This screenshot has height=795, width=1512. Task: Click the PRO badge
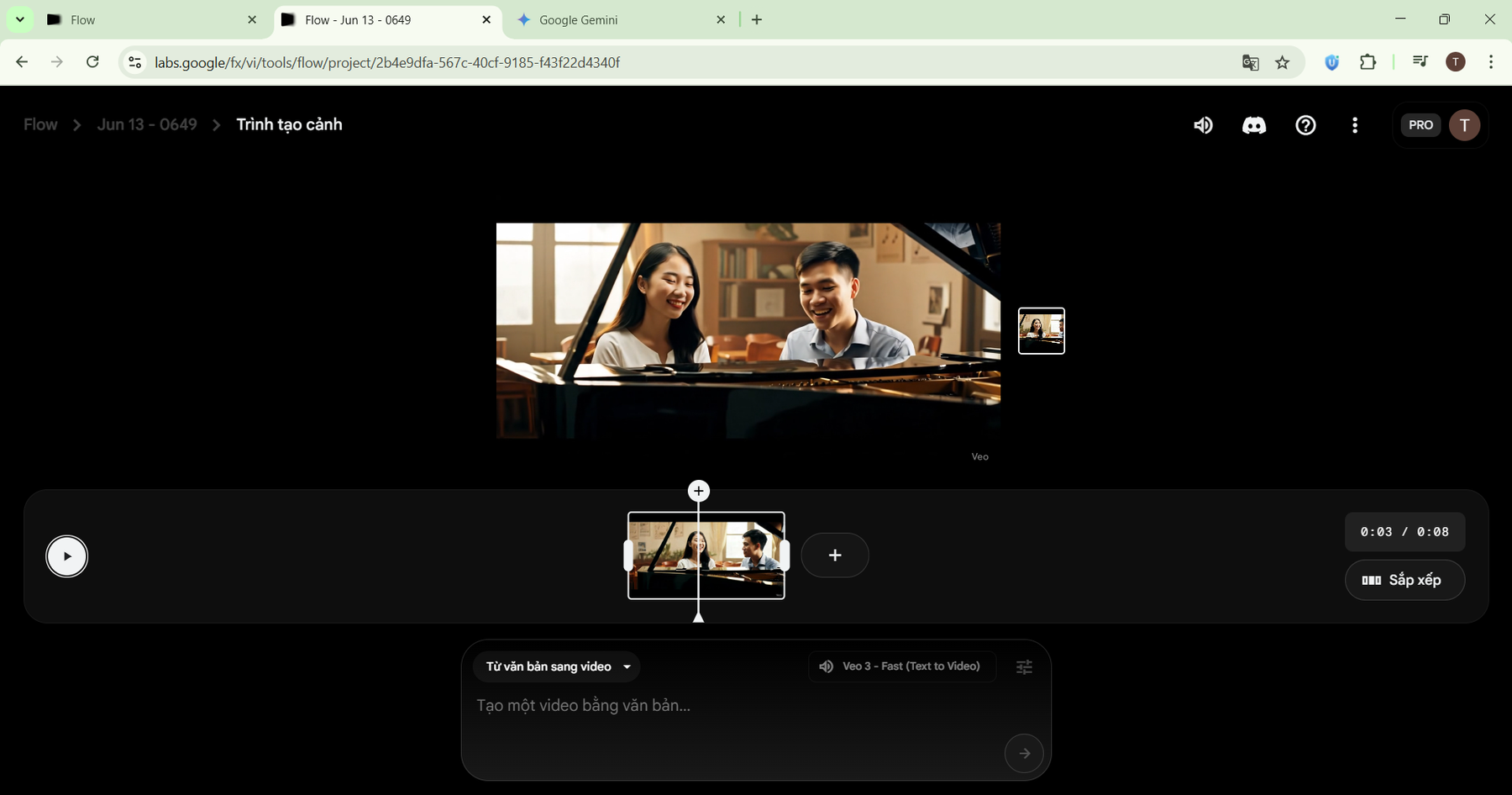1420,125
